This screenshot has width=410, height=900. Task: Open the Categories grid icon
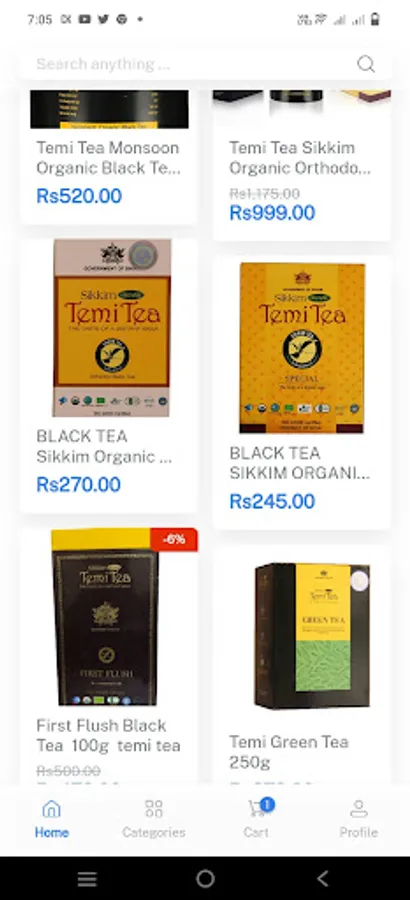coord(154,809)
